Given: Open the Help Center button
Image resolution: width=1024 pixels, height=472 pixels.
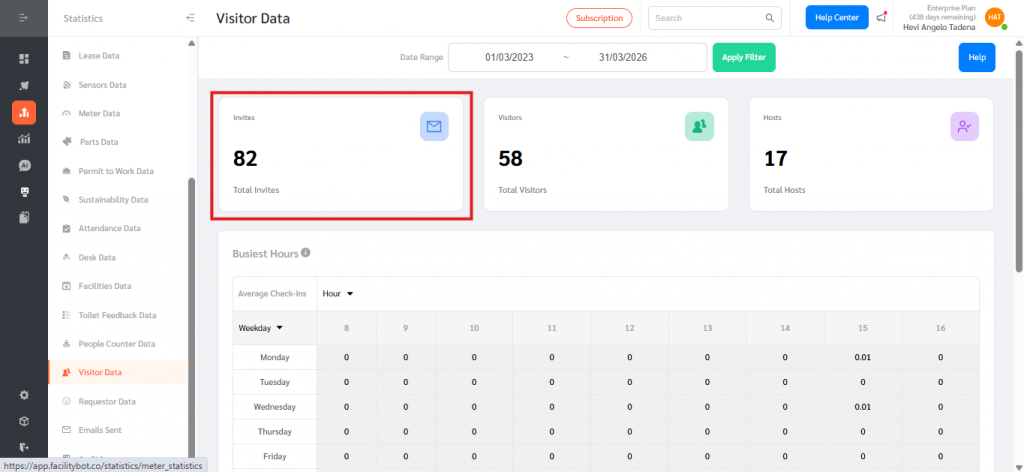Looking at the screenshot, I should (x=837, y=18).
